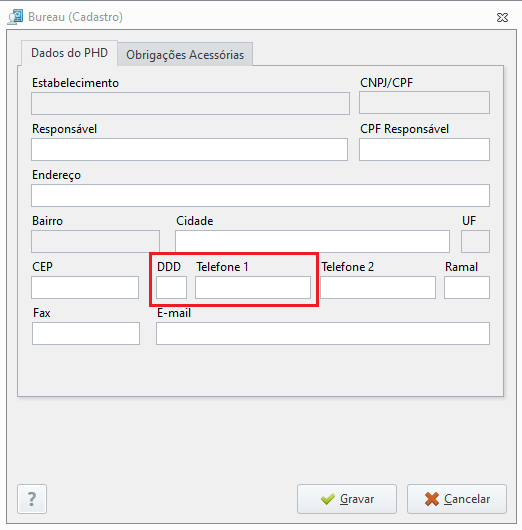522x530 pixels.
Task: Select the Endereço text field
Action: pyautogui.click(x=260, y=195)
